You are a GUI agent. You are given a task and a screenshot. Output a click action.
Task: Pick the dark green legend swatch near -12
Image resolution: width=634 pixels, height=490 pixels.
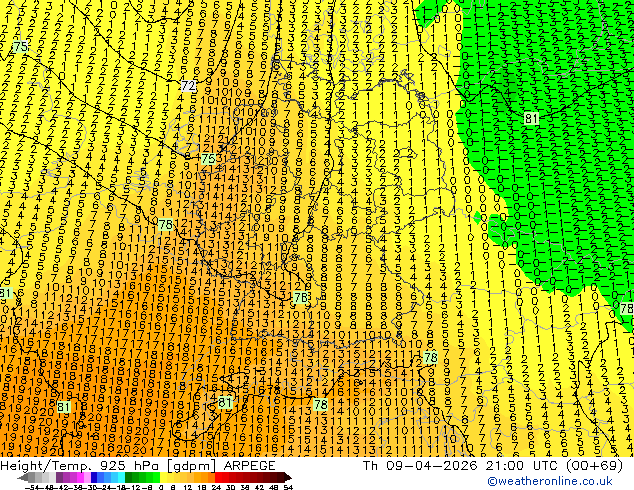click(129, 477)
